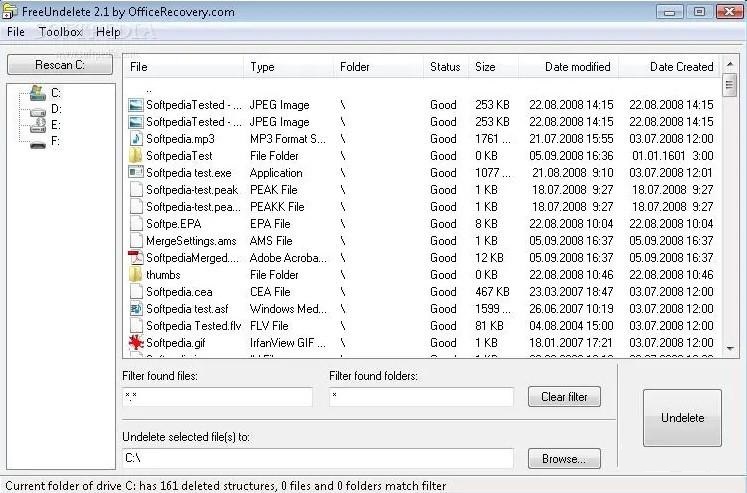Click the SoftpediaTest folder icon
747x493 pixels.
(136, 156)
